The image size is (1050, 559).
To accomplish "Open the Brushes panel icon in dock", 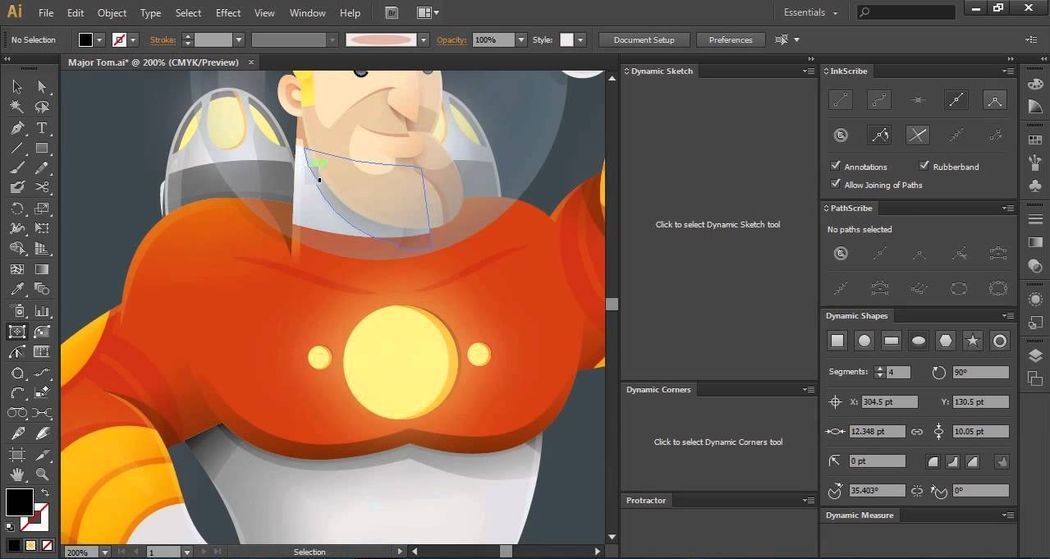I will coord(1035,161).
